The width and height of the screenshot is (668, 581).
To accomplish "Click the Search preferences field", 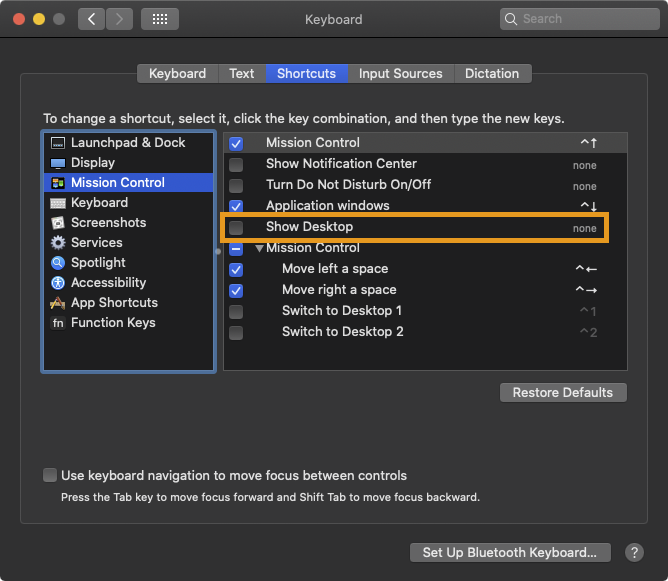I will click(x=579, y=19).
